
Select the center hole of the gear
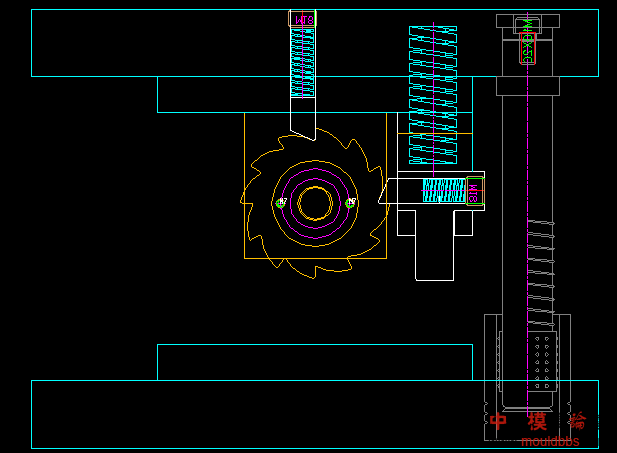pos(315,203)
